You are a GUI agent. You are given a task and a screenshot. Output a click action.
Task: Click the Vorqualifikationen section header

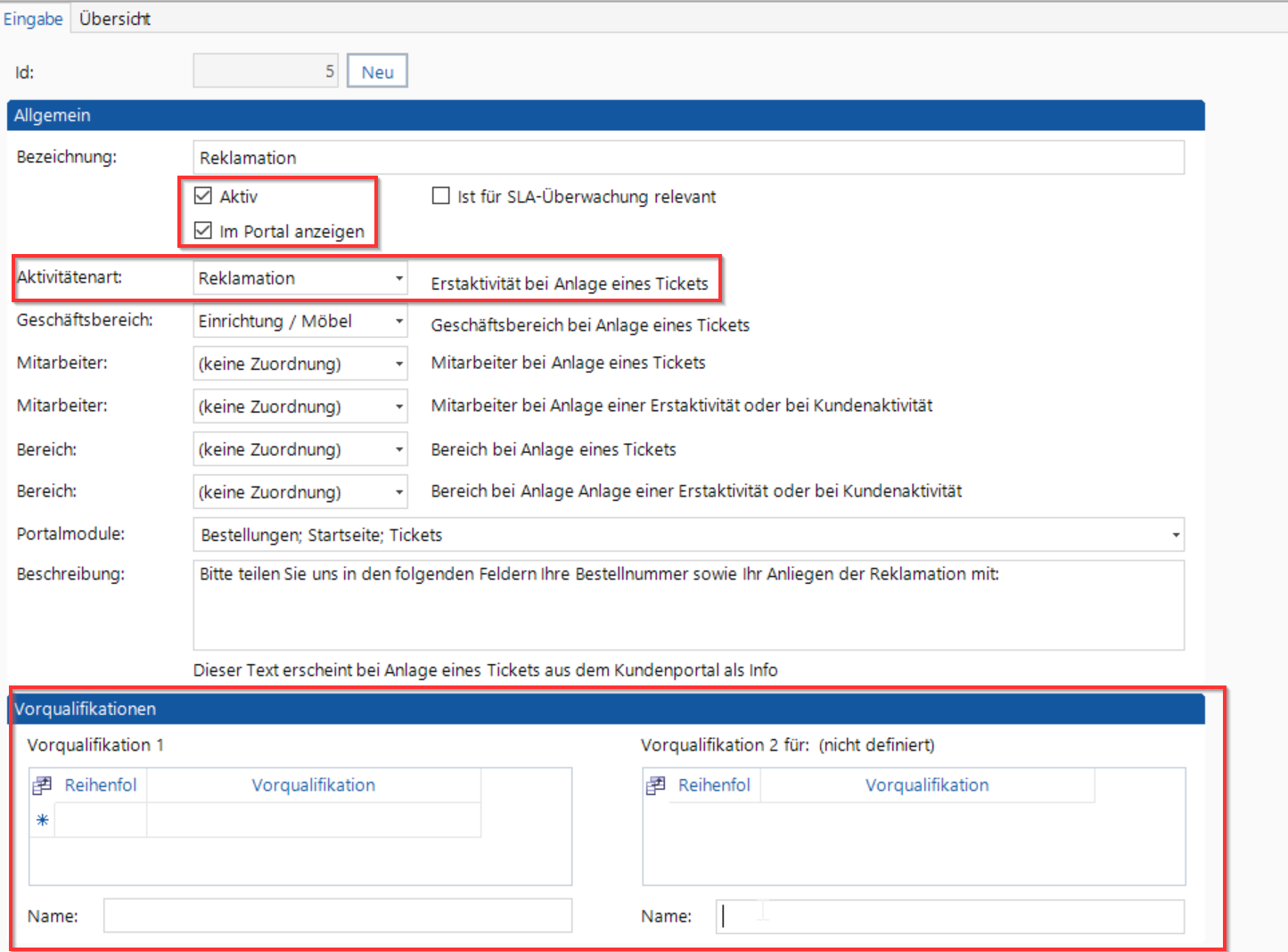coord(606,709)
